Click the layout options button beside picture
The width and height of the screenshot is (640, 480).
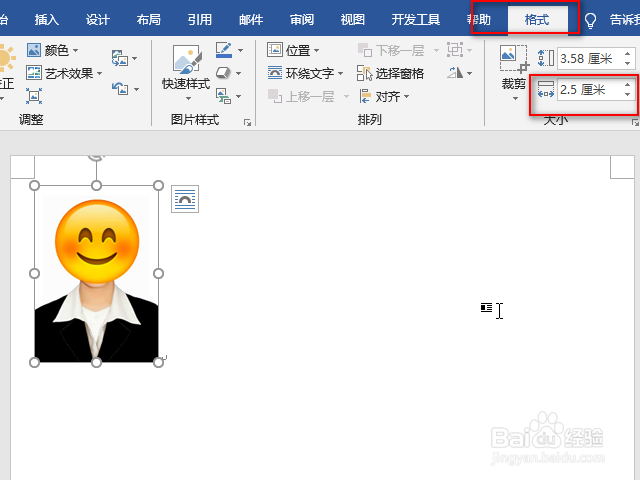click(185, 199)
